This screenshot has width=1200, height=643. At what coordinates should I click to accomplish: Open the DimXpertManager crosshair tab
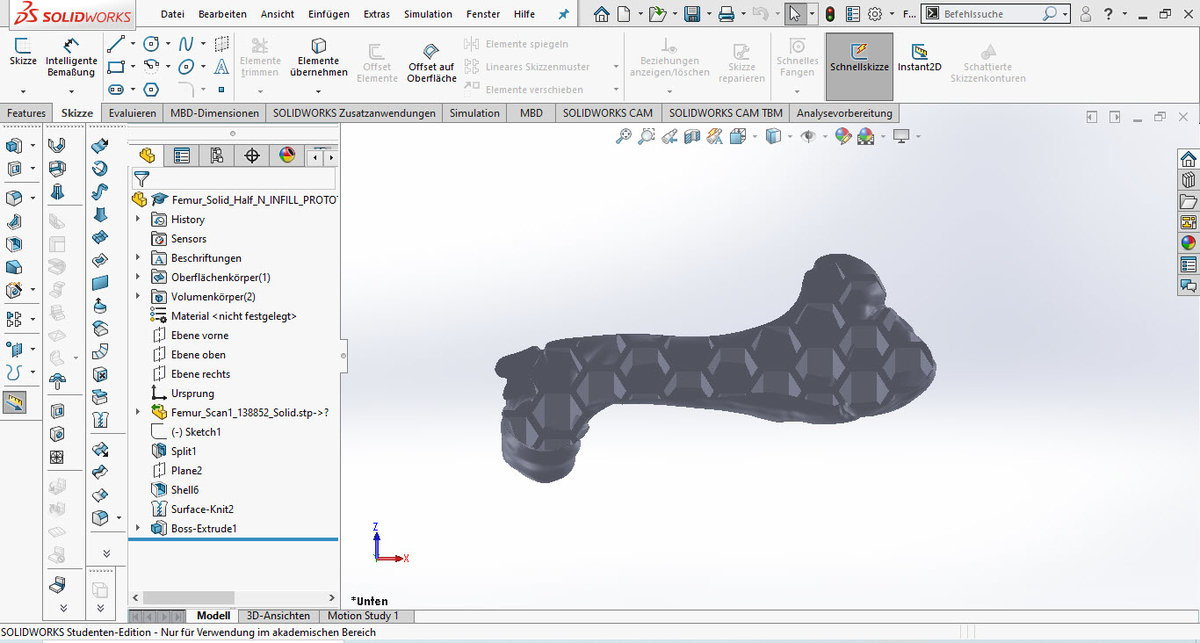[252, 156]
